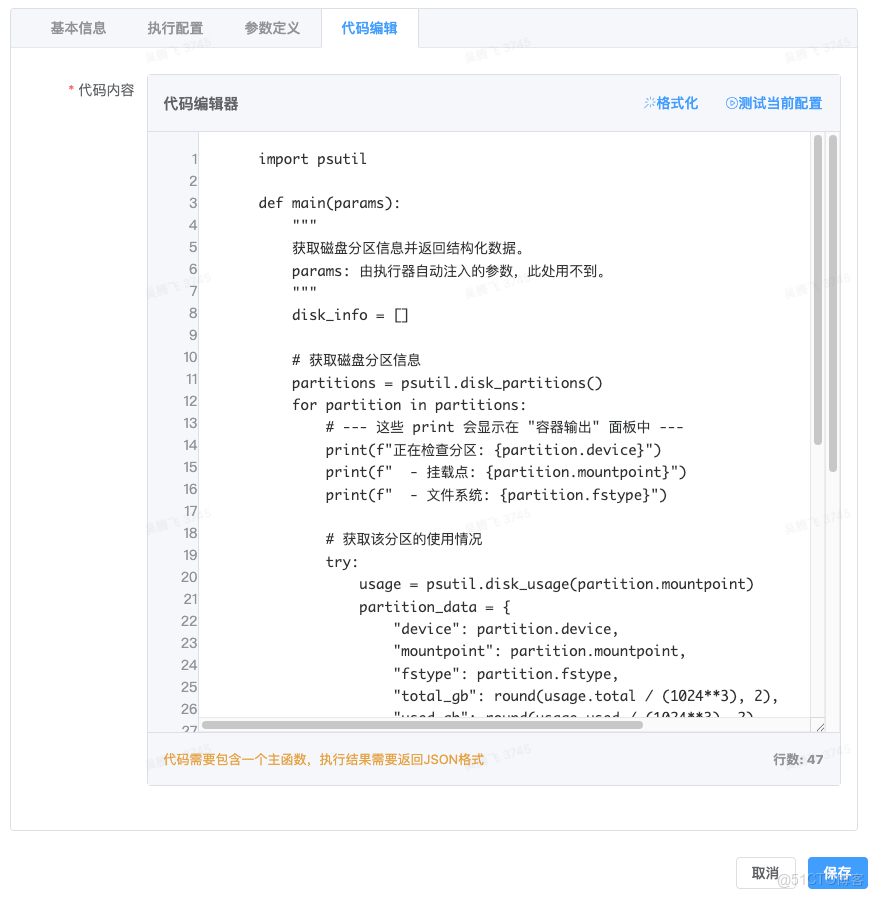Click line number 1 in gutter
Image resolution: width=875 pixels, height=897 pixels.
tap(194, 159)
